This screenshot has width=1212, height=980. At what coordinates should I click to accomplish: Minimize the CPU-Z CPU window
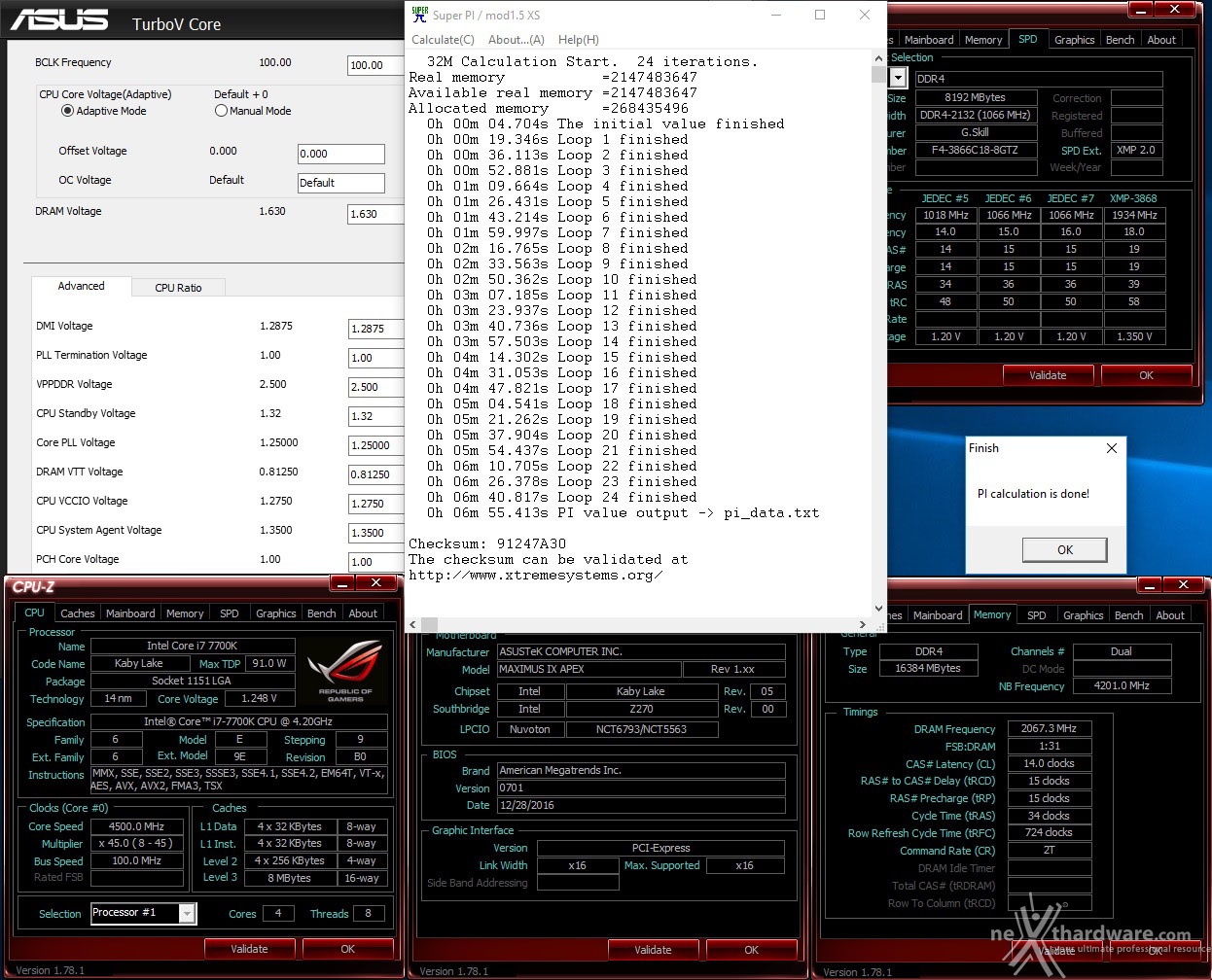[x=342, y=583]
